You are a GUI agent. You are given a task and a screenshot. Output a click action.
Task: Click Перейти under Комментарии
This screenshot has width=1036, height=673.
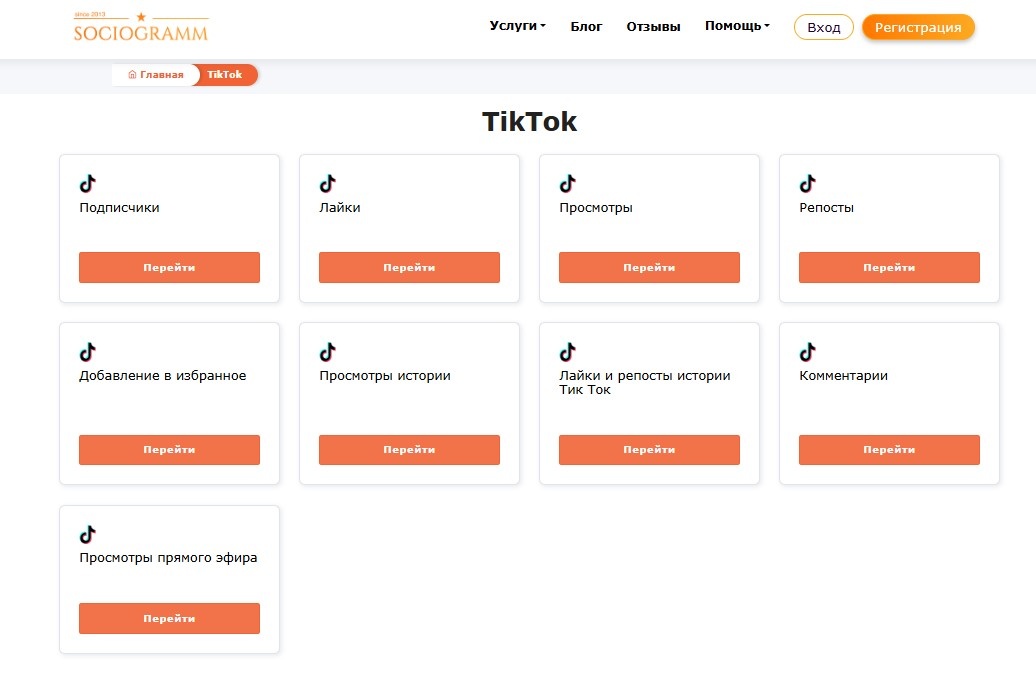click(x=889, y=450)
